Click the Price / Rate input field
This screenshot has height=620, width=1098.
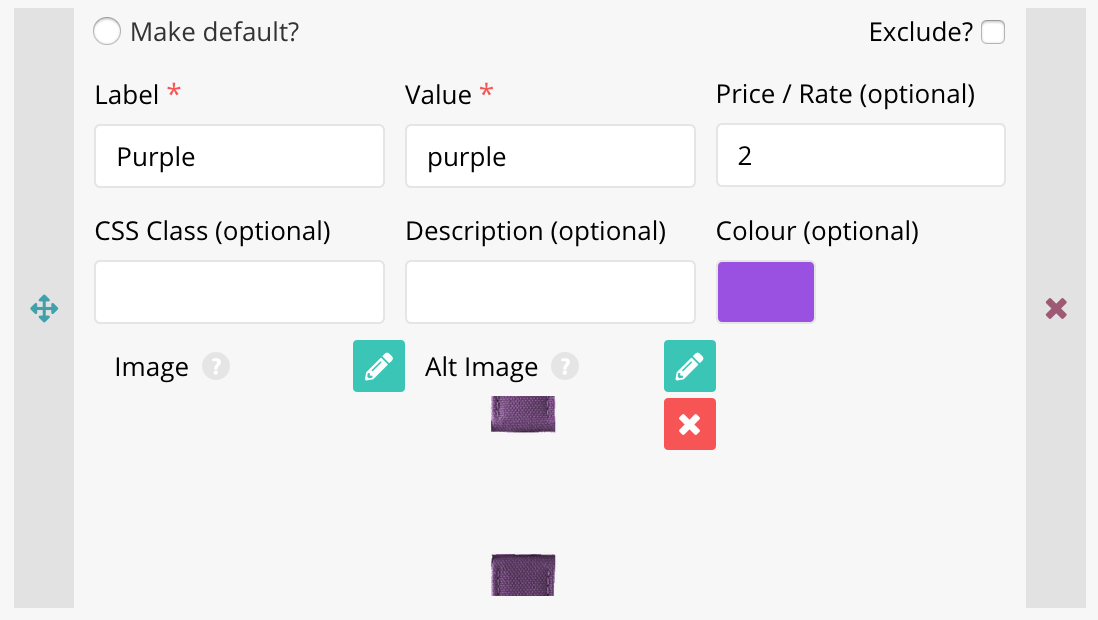[x=860, y=156]
